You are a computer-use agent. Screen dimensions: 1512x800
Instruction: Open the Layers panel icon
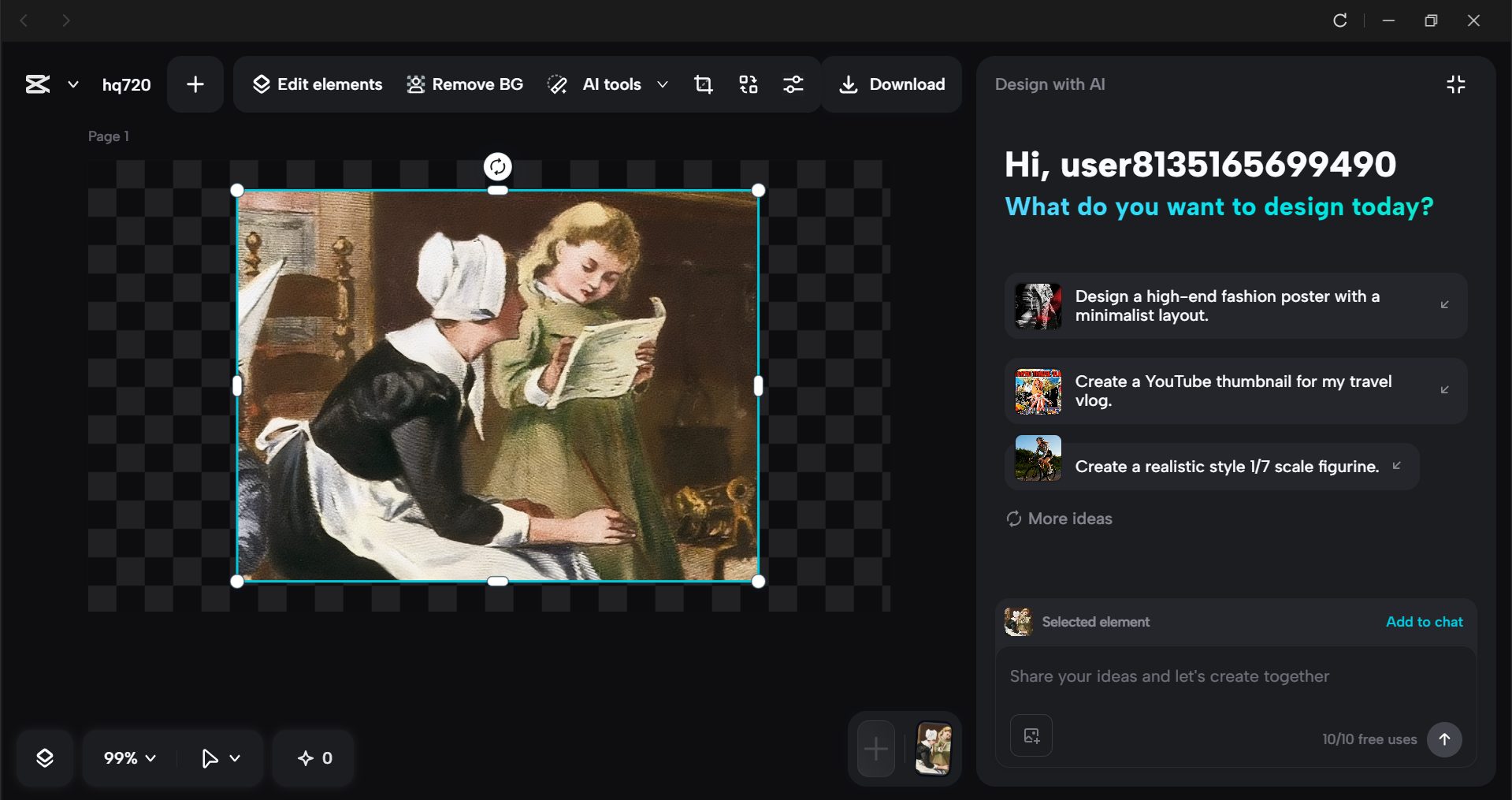point(45,757)
